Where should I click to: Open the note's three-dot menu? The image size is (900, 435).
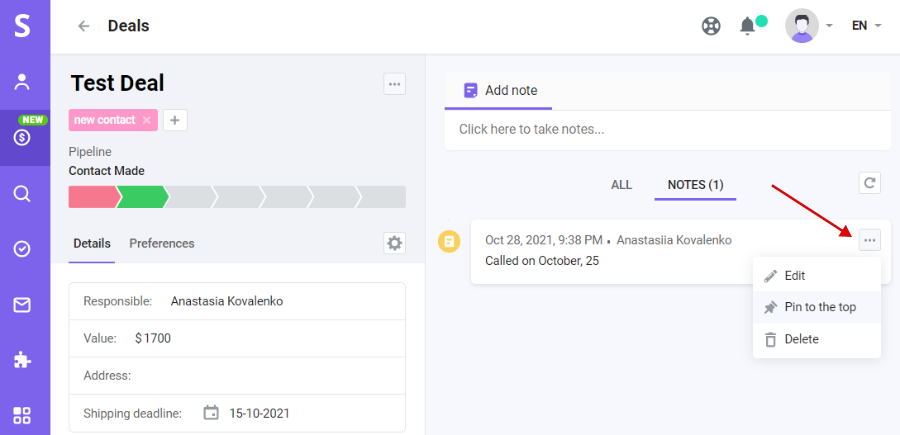point(870,240)
